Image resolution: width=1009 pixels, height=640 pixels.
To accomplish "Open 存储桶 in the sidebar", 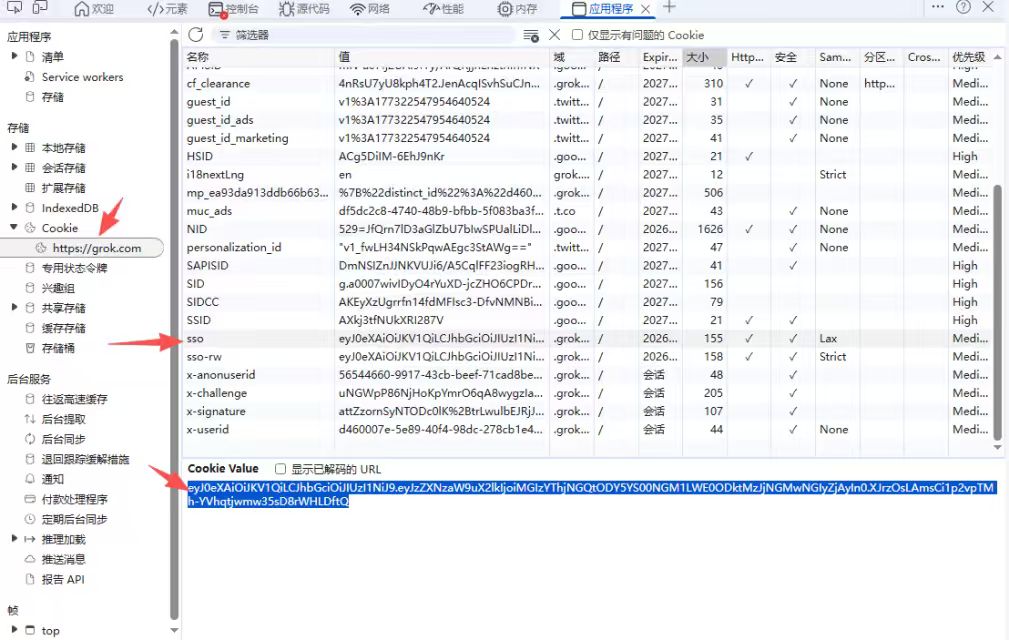I will (58, 348).
